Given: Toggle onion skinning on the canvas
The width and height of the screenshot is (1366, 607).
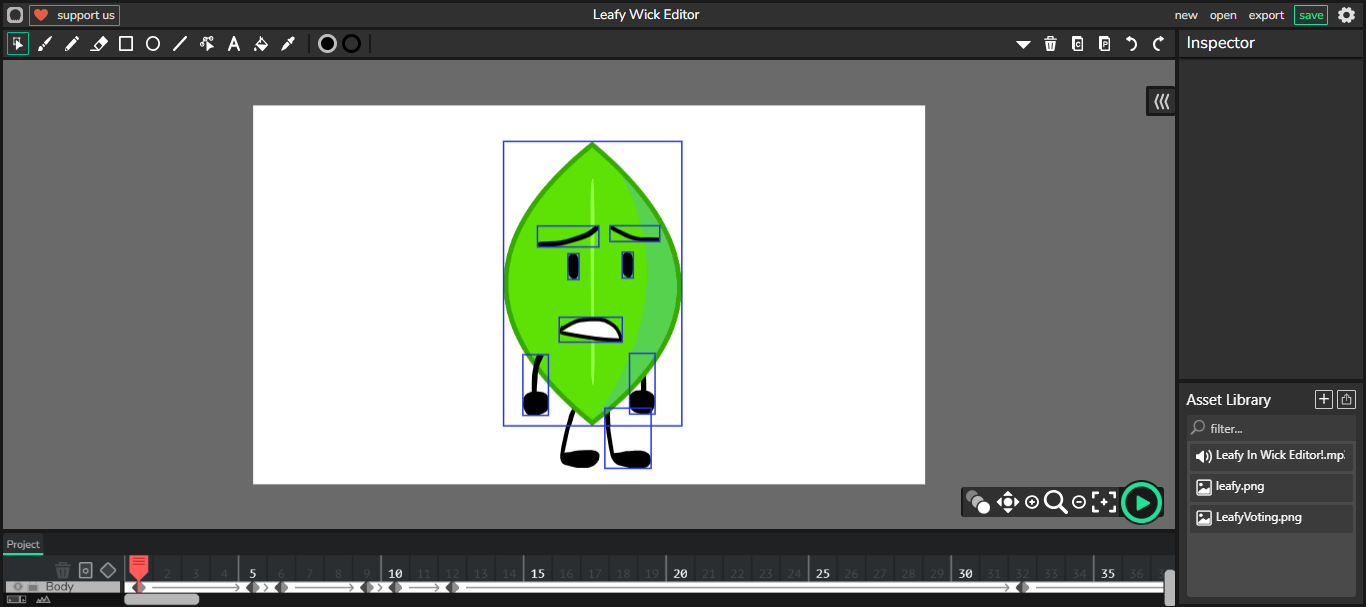Looking at the screenshot, I should tap(978, 502).
